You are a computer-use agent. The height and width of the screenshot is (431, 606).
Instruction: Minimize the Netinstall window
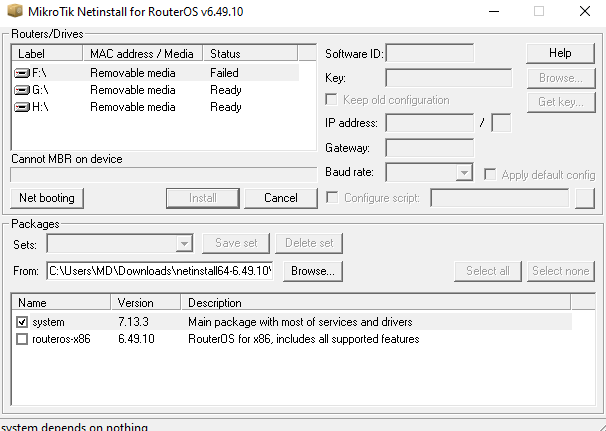click(494, 11)
